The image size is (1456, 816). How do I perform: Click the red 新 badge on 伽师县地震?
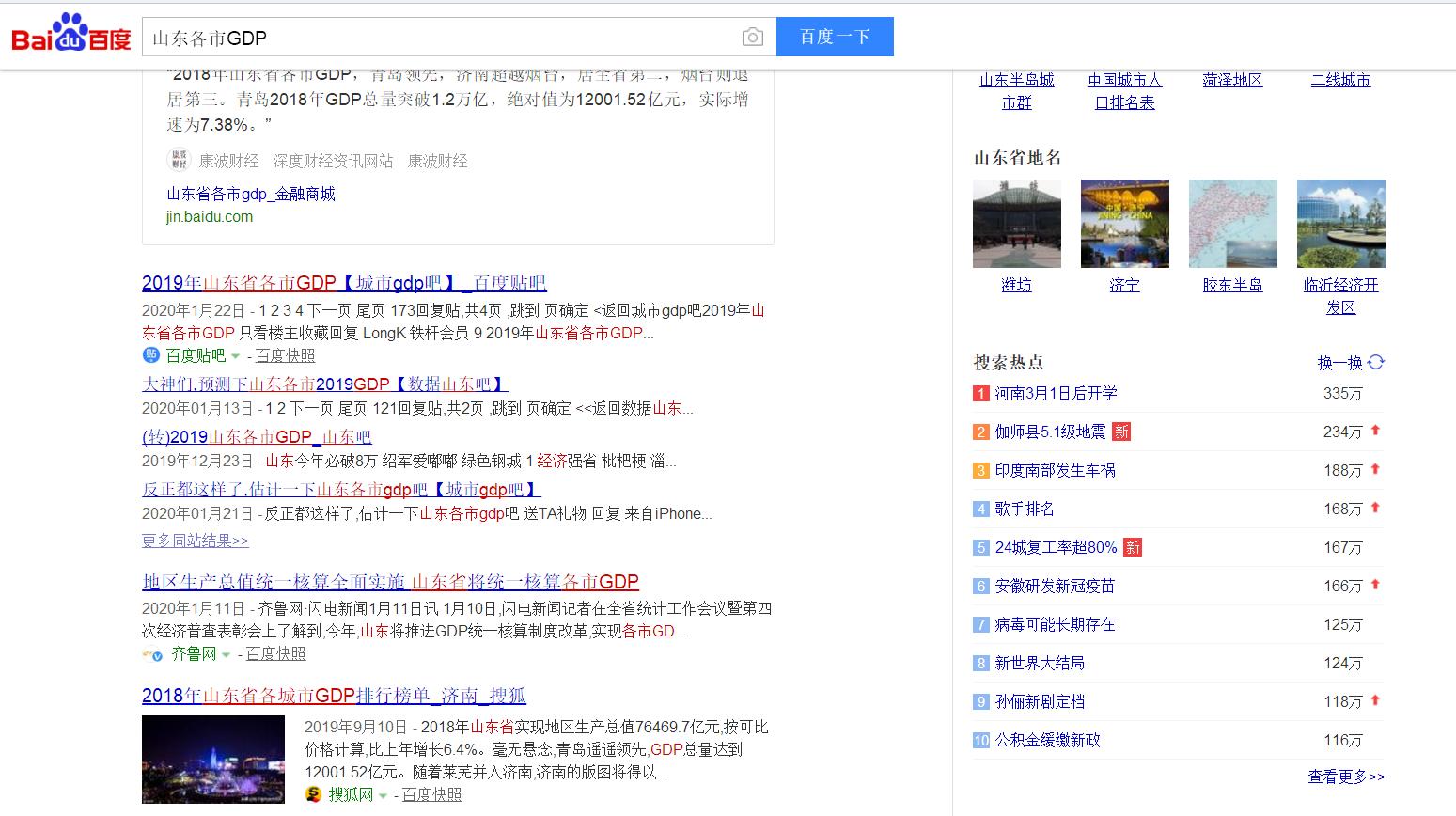(1119, 431)
